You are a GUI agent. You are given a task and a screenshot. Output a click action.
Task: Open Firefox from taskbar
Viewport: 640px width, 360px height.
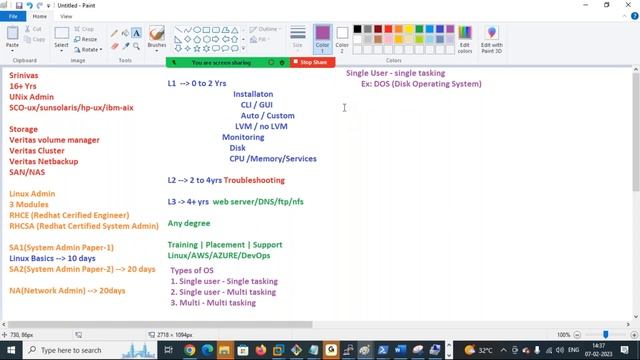tap(260, 350)
